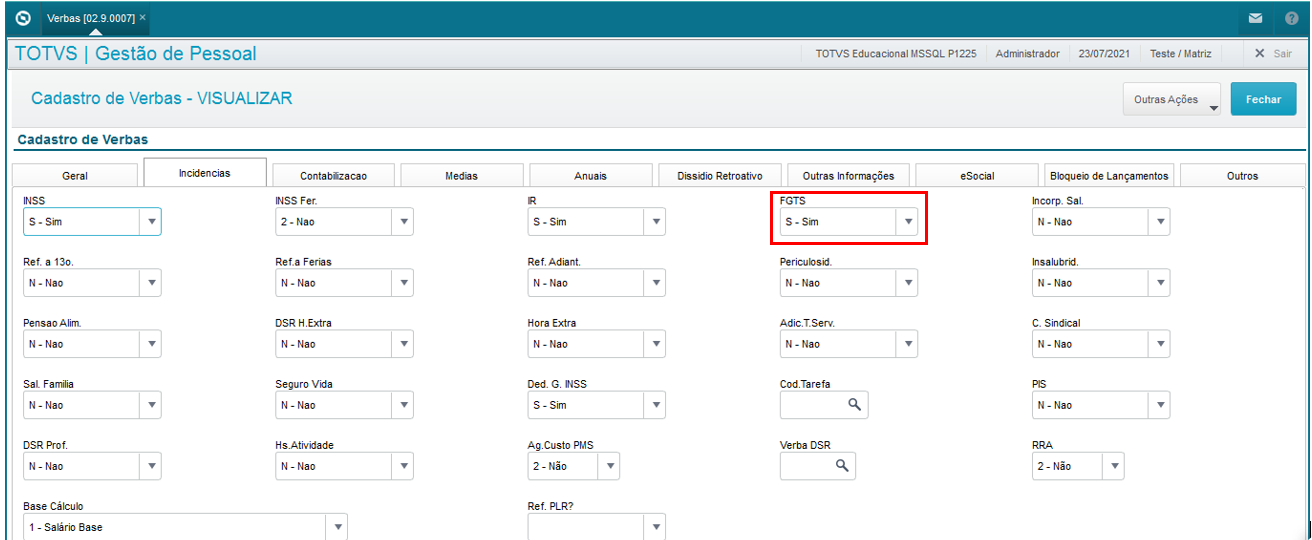
Task: Open the Sal. Familia dropdown
Action: click(x=152, y=405)
